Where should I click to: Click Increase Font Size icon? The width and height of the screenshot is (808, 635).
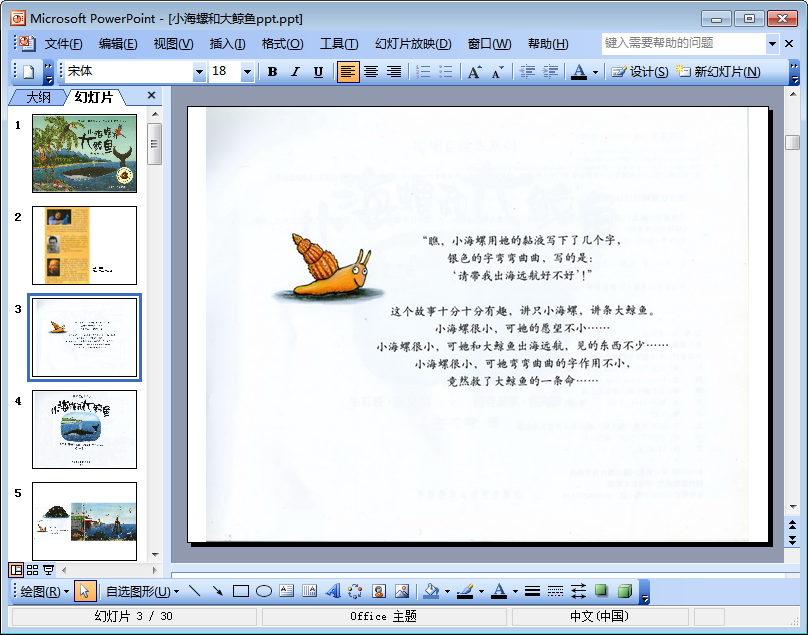coord(475,72)
